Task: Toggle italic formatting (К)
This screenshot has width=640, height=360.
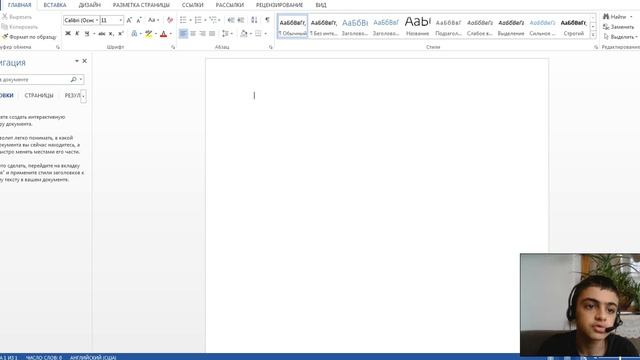Action: (x=77, y=33)
